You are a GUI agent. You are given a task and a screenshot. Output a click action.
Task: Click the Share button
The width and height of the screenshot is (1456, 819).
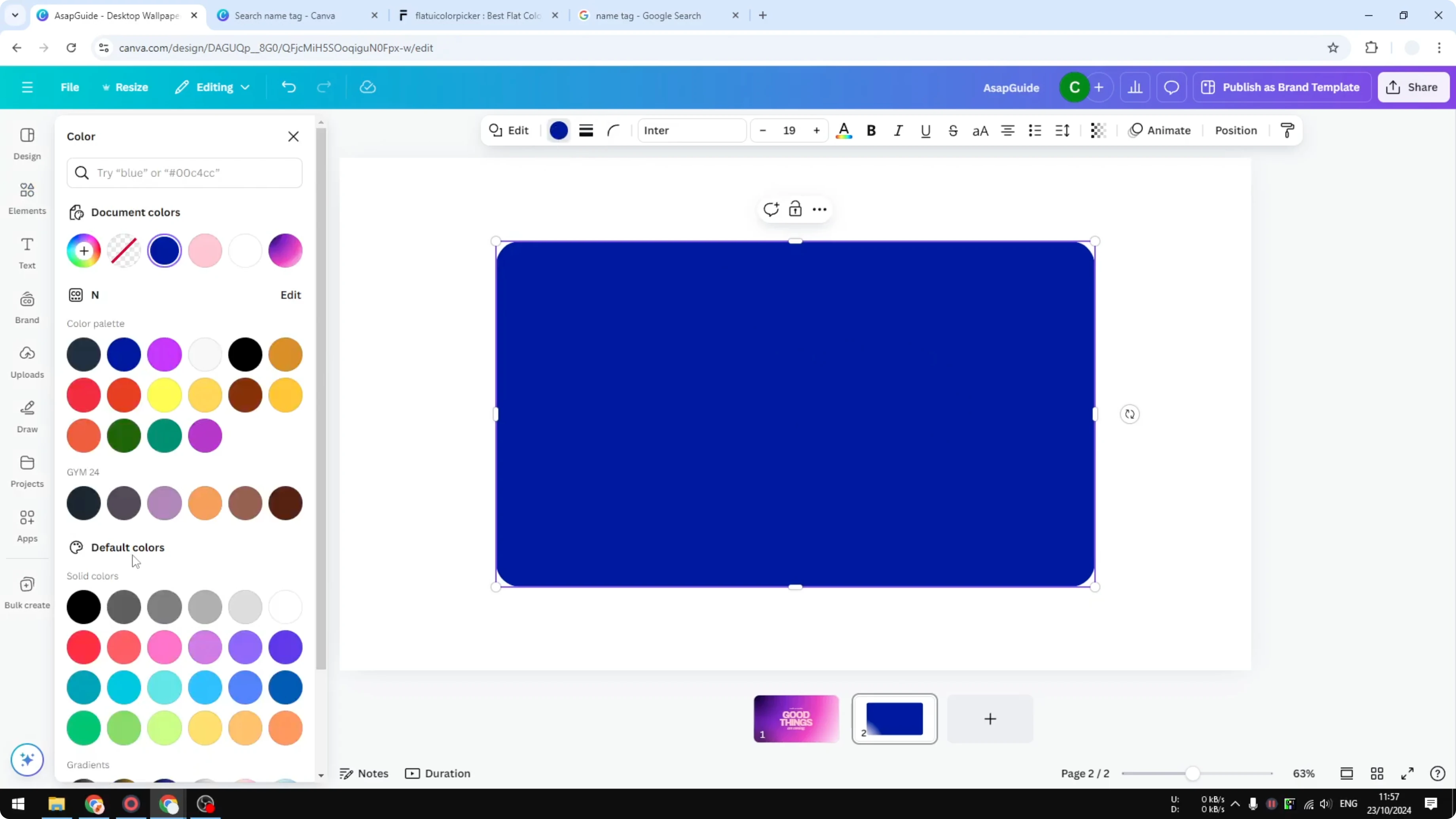coord(1414,87)
